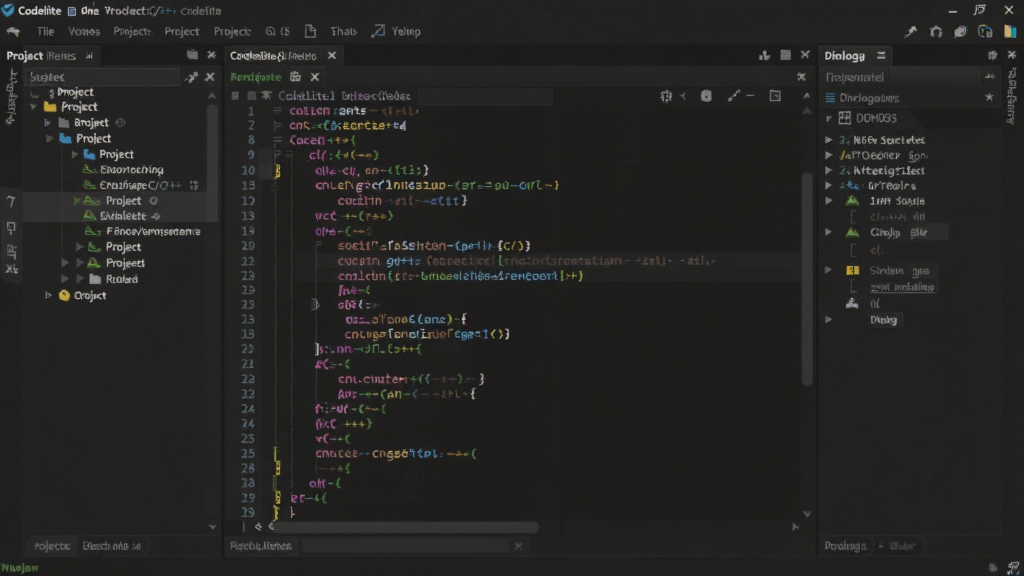The height and width of the screenshot is (576, 1024).
Task: Toggle the circle badge beside highlighted Project row
Action: (x=153, y=200)
